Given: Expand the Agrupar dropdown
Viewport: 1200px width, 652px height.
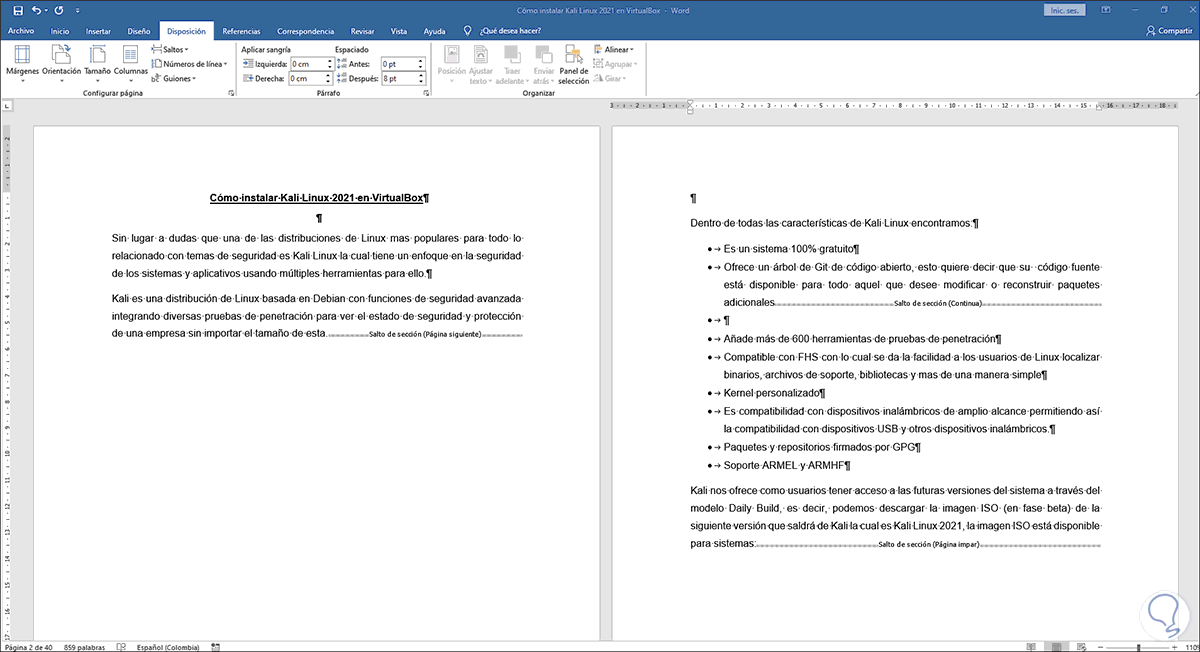Looking at the screenshot, I should pyautogui.click(x=615, y=63).
